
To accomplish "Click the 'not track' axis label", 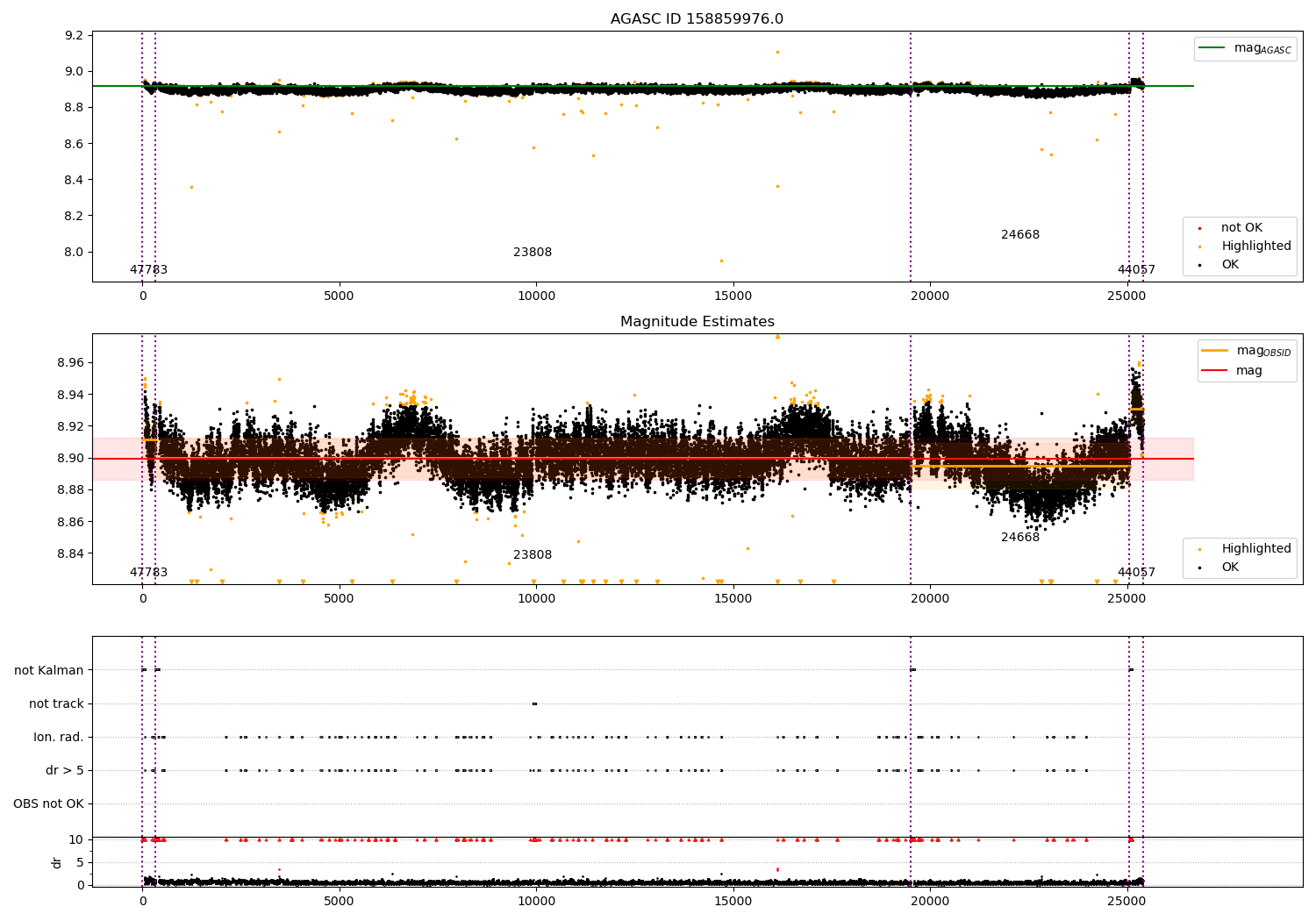I will coord(56,704).
